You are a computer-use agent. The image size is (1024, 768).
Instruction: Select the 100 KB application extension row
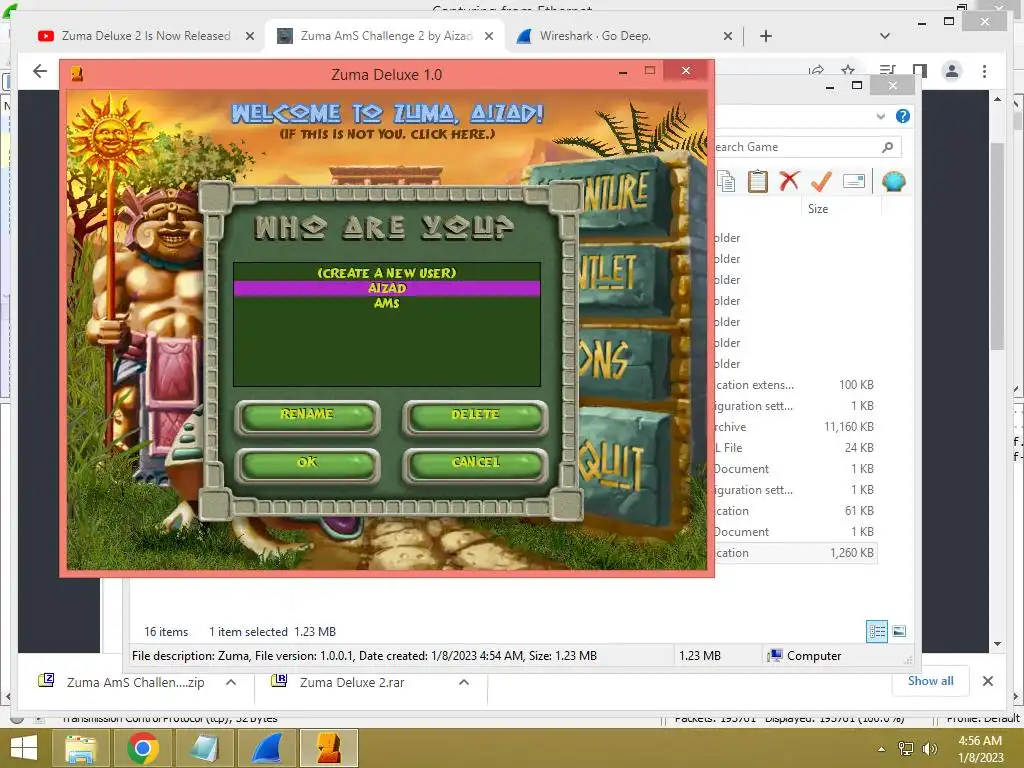(x=795, y=385)
